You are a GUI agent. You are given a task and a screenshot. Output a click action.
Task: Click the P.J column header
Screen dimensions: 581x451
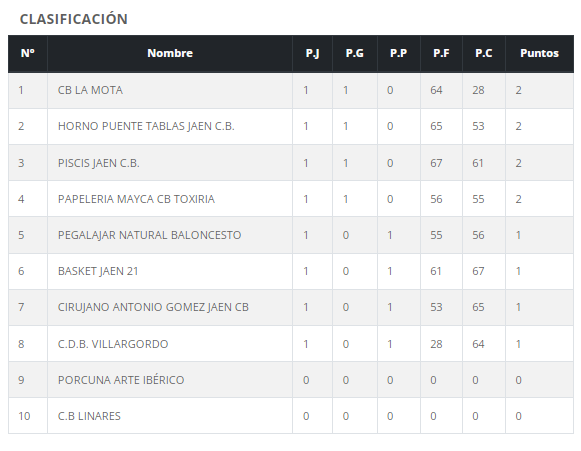(x=312, y=53)
